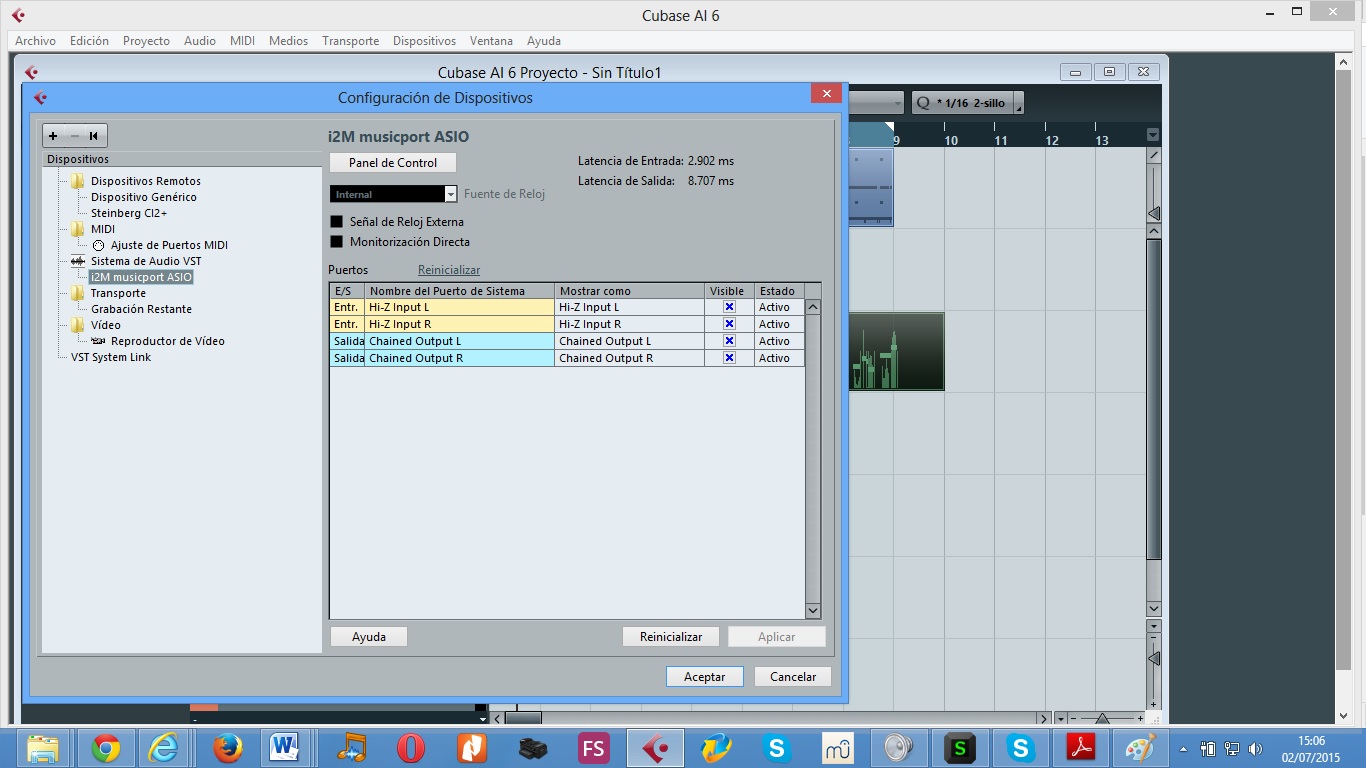Switch to Cubase on the taskbar

(x=656, y=748)
